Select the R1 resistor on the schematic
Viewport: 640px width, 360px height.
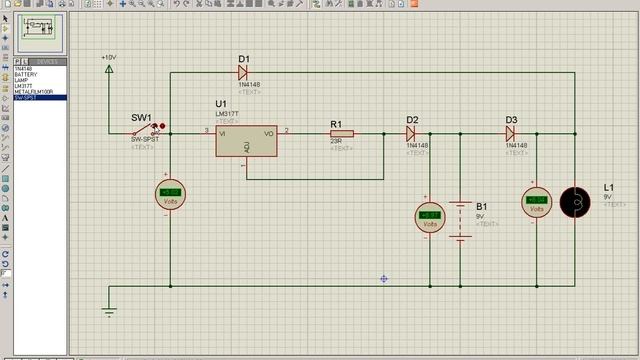342,133
